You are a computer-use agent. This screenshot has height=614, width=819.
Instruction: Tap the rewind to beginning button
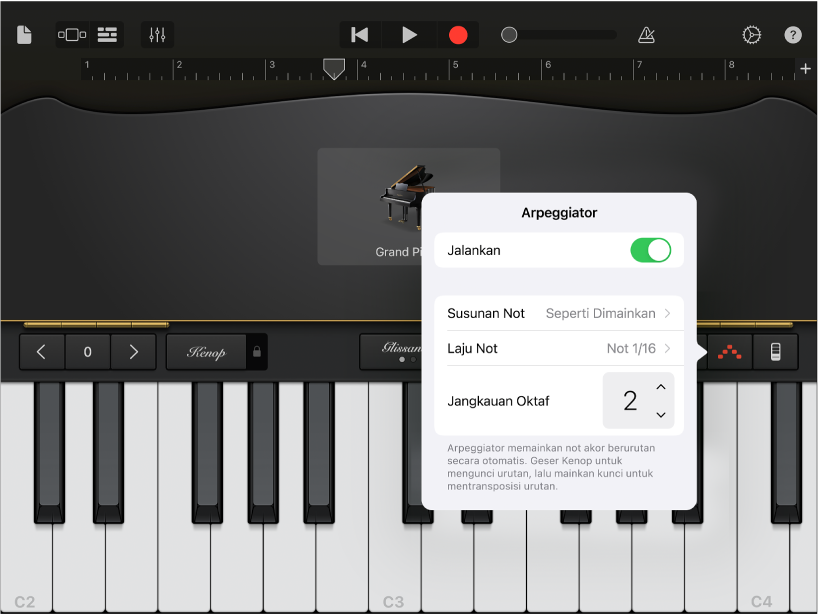click(359, 34)
